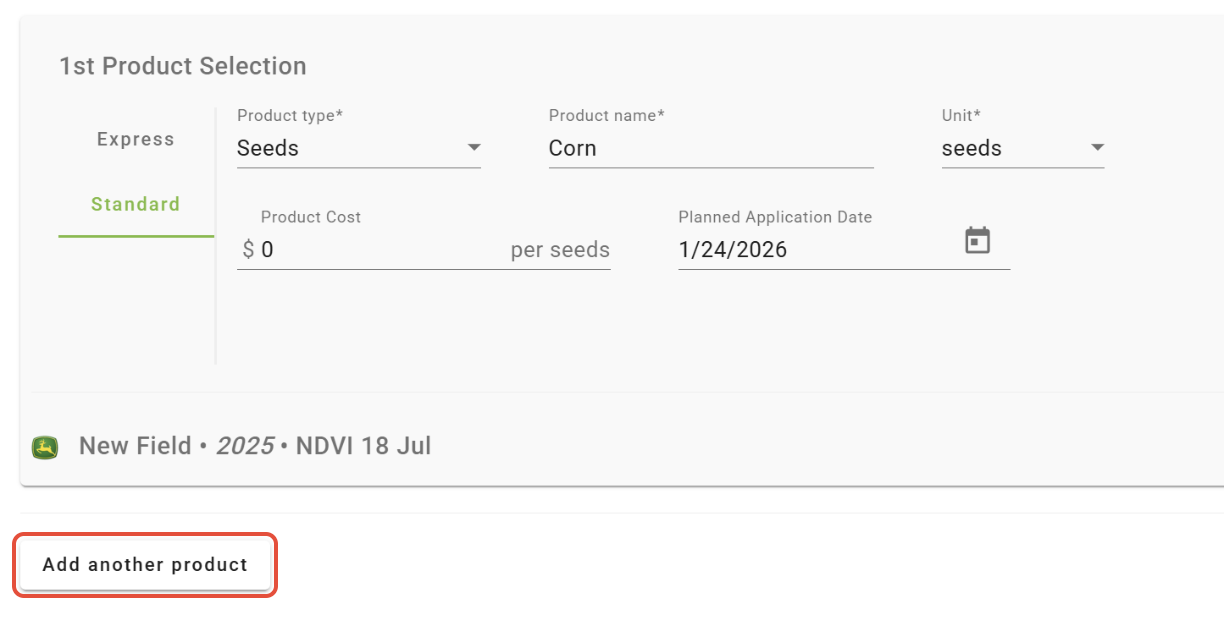
Task: Click the dollar sign cost prefix
Action: click(248, 250)
